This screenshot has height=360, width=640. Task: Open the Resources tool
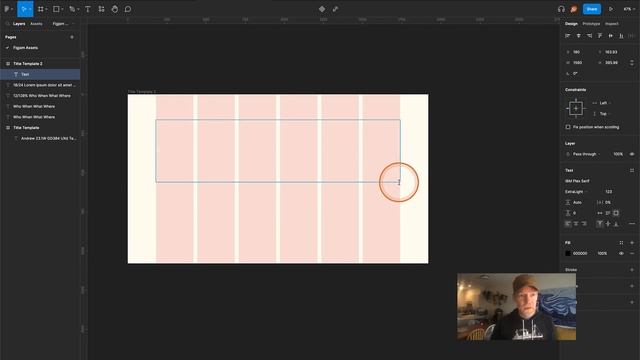click(101, 9)
